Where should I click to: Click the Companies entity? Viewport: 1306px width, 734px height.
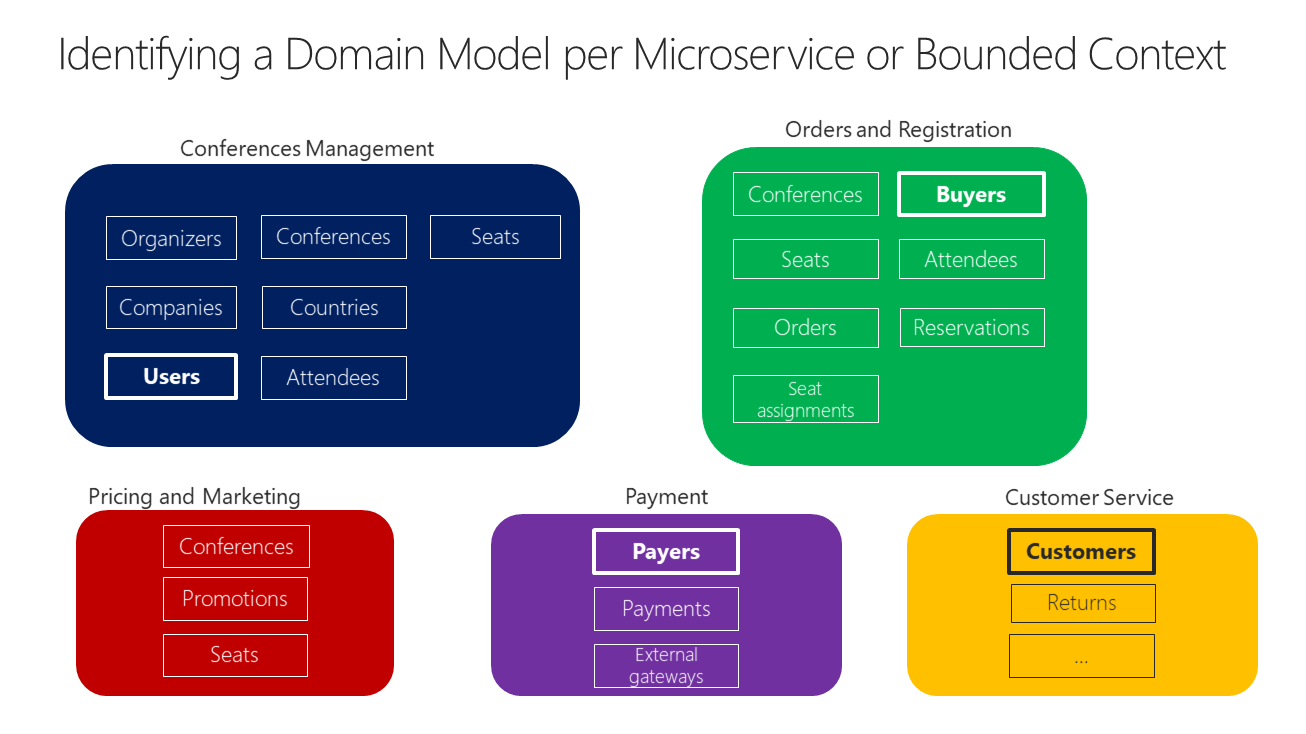point(171,307)
